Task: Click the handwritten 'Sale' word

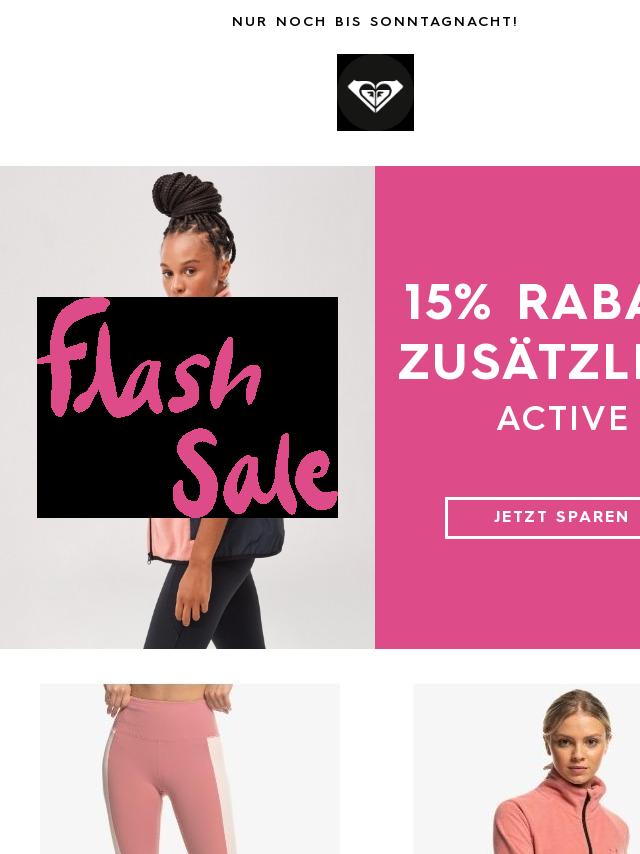Action: 254,474
